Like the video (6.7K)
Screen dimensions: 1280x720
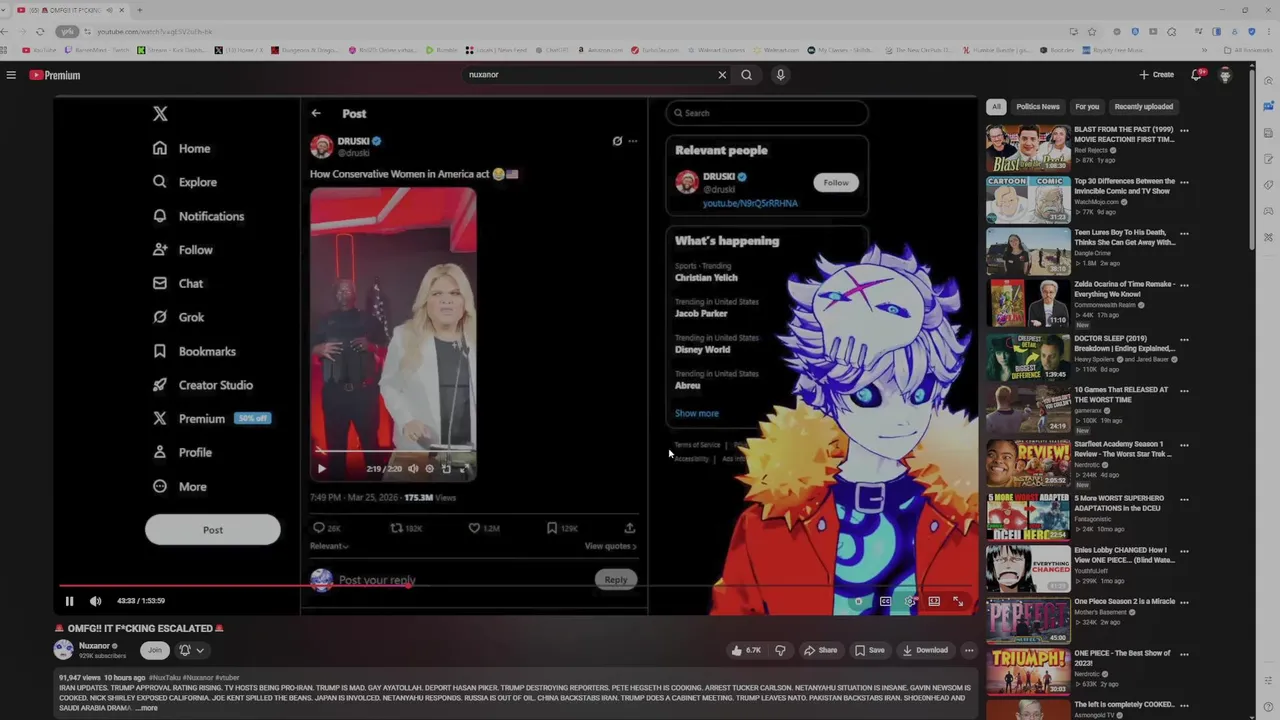pos(746,650)
